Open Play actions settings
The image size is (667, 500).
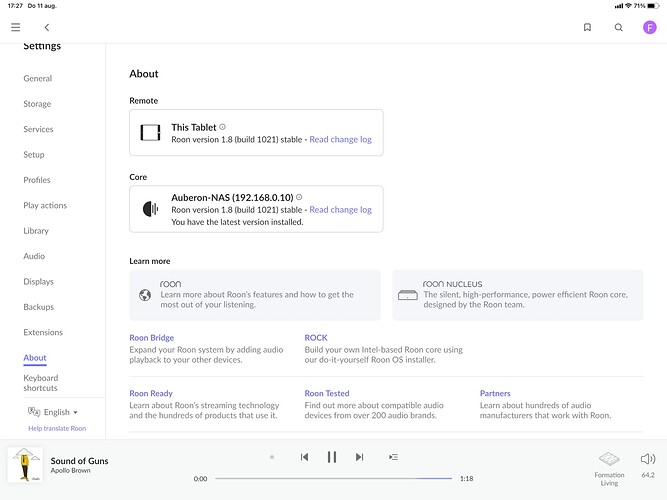point(45,205)
